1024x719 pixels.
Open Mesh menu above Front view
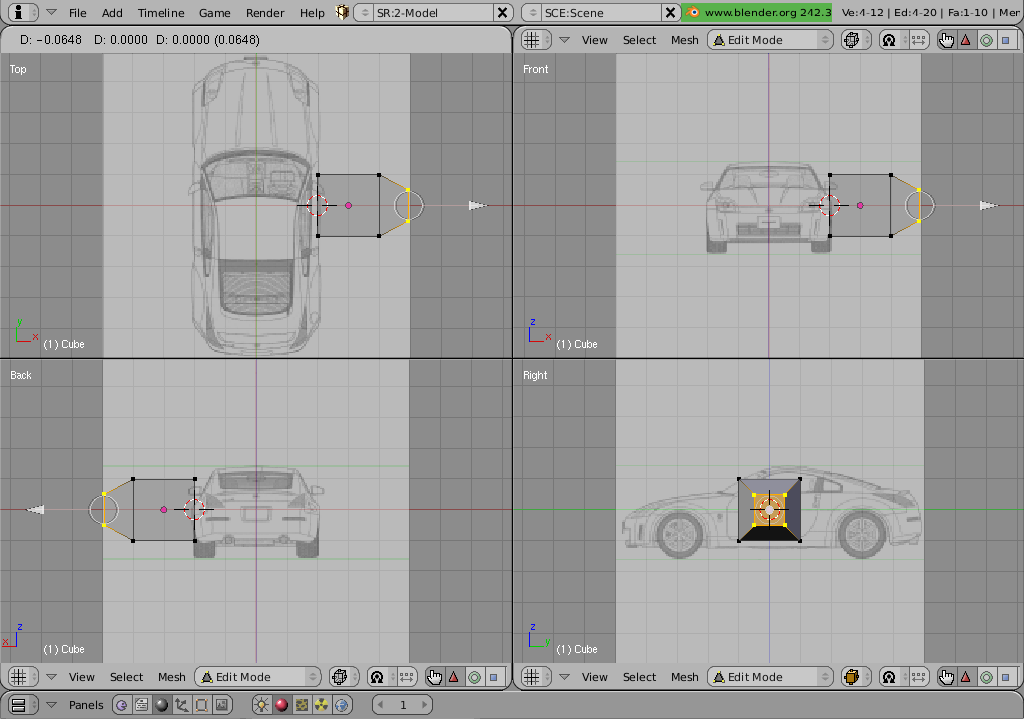coord(684,40)
